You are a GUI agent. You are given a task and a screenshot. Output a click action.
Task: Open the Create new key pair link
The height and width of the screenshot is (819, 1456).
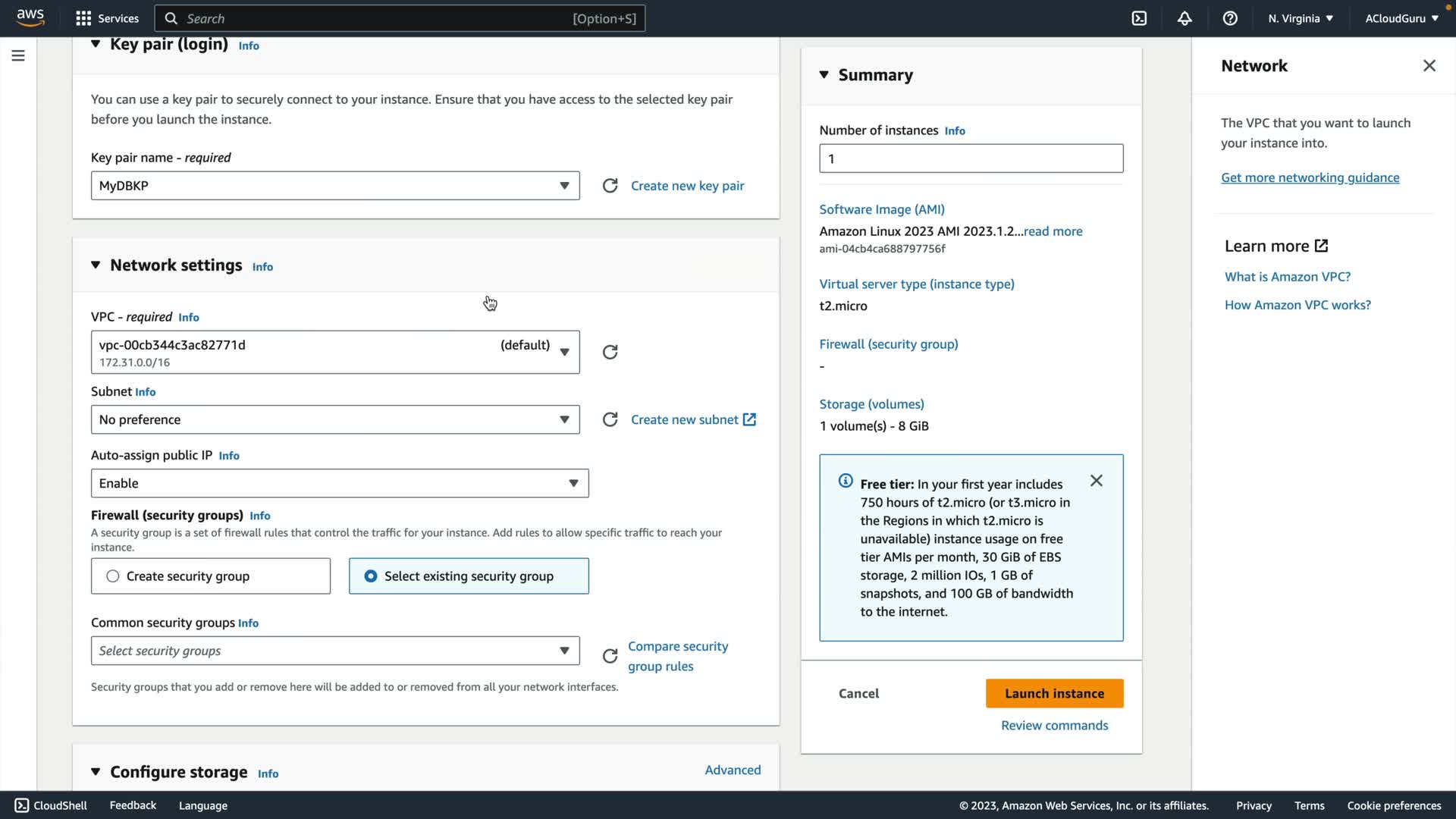point(687,186)
